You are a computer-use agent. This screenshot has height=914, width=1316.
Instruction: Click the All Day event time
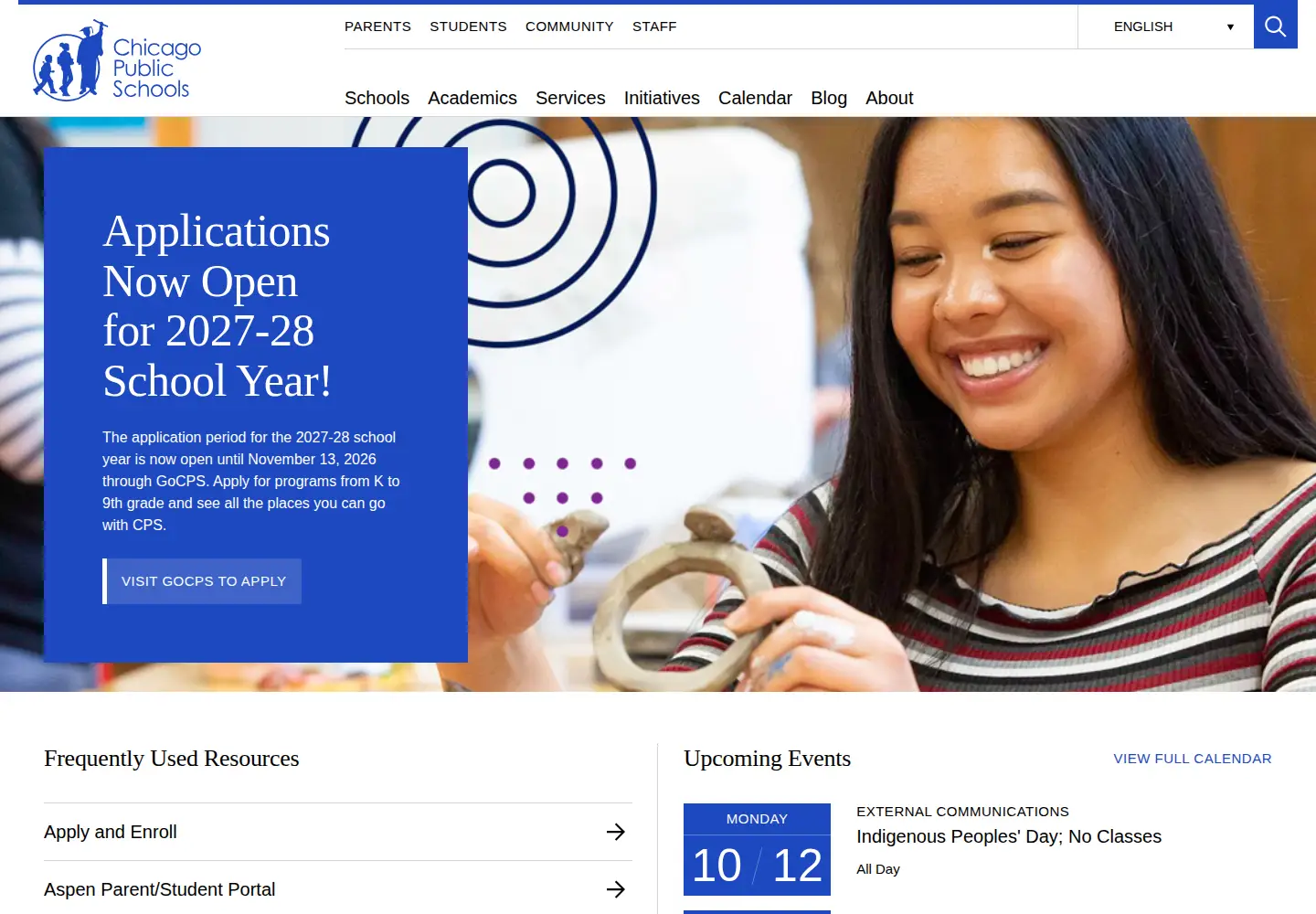click(x=878, y=869)
